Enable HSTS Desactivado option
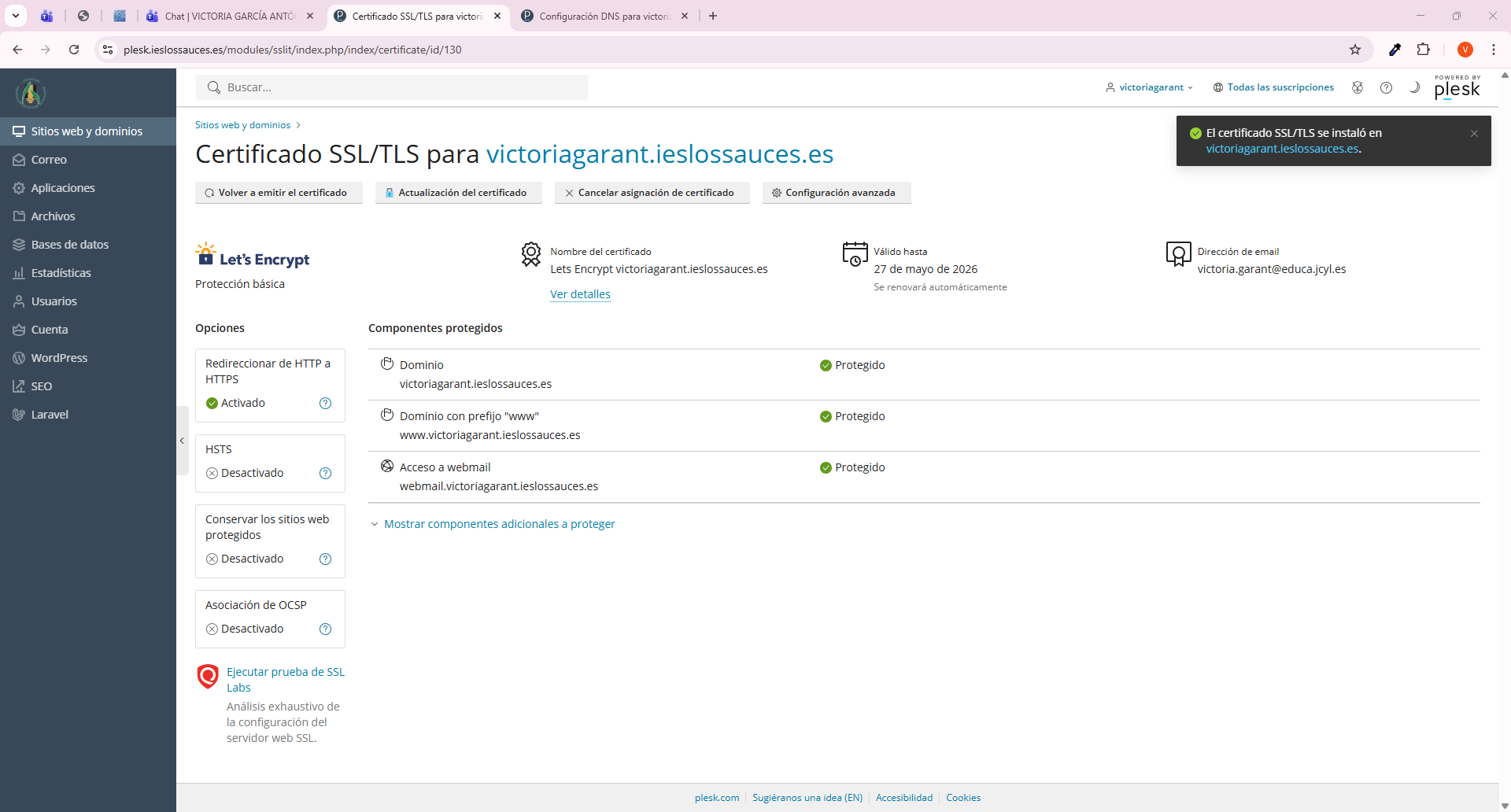The width and height of the screenshot is (1511, 812). tap(245, 473)
